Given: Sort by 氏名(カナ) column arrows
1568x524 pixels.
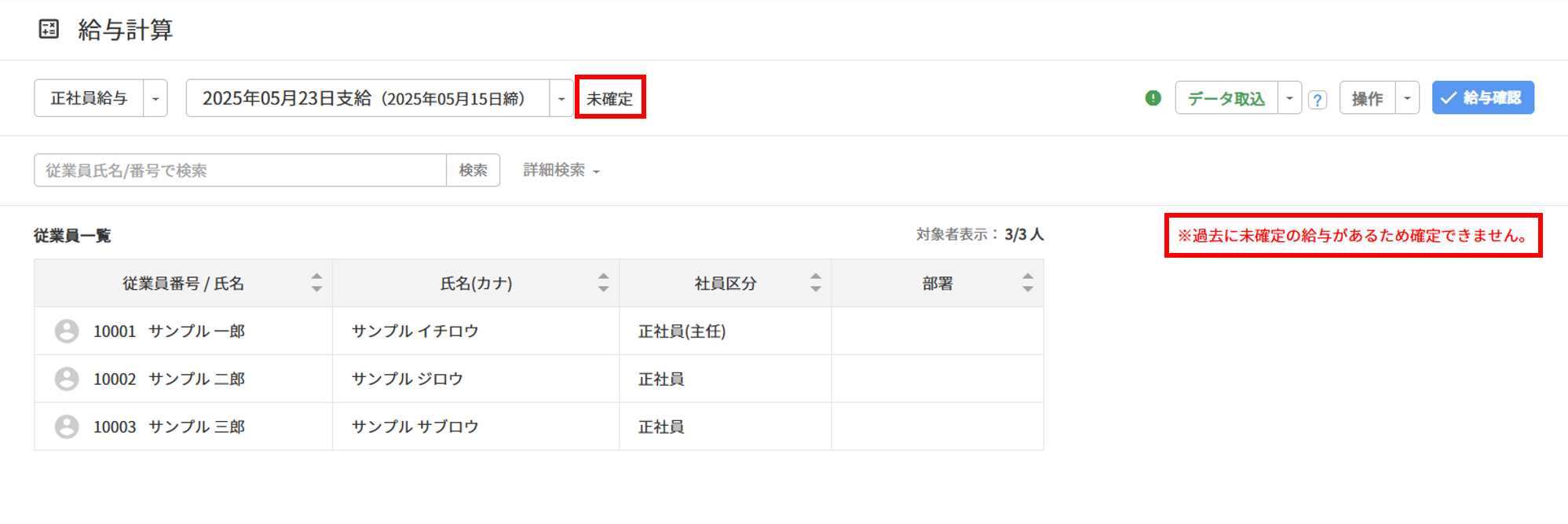Looking at the screenshot, I should [603, 283].
